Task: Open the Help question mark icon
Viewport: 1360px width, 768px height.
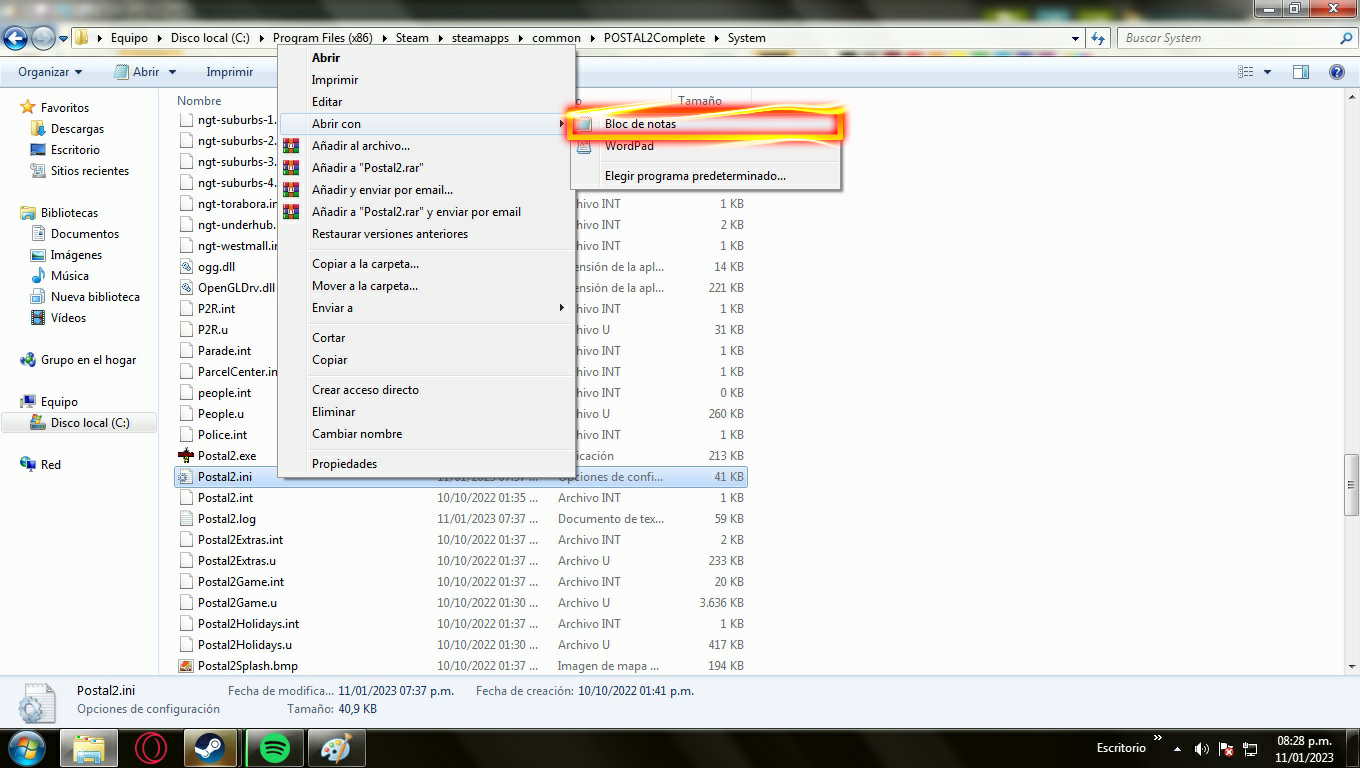Action: pos(1336,72)
